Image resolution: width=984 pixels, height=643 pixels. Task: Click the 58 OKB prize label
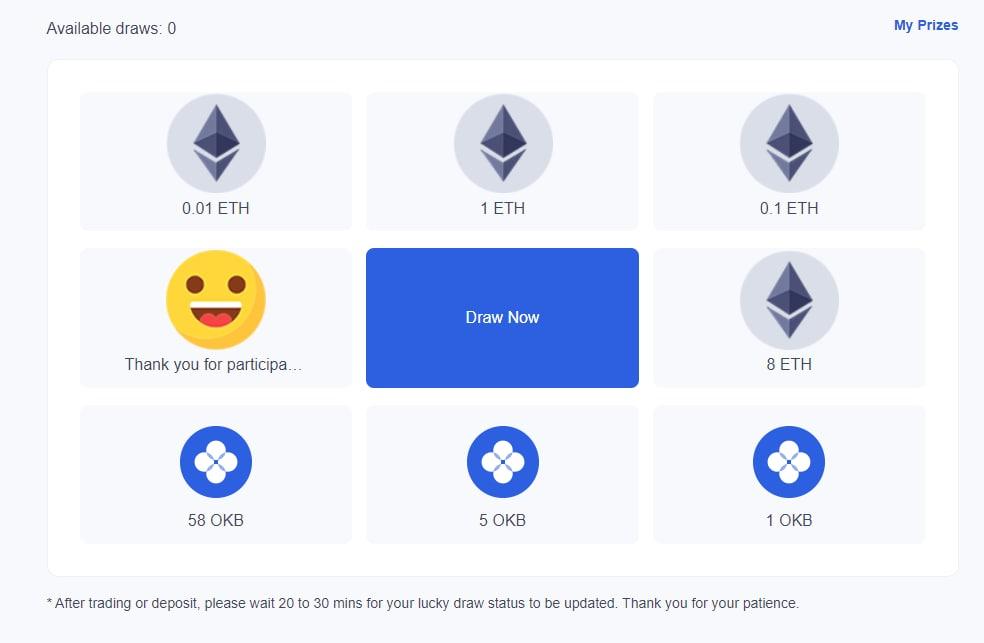point(216,521)
